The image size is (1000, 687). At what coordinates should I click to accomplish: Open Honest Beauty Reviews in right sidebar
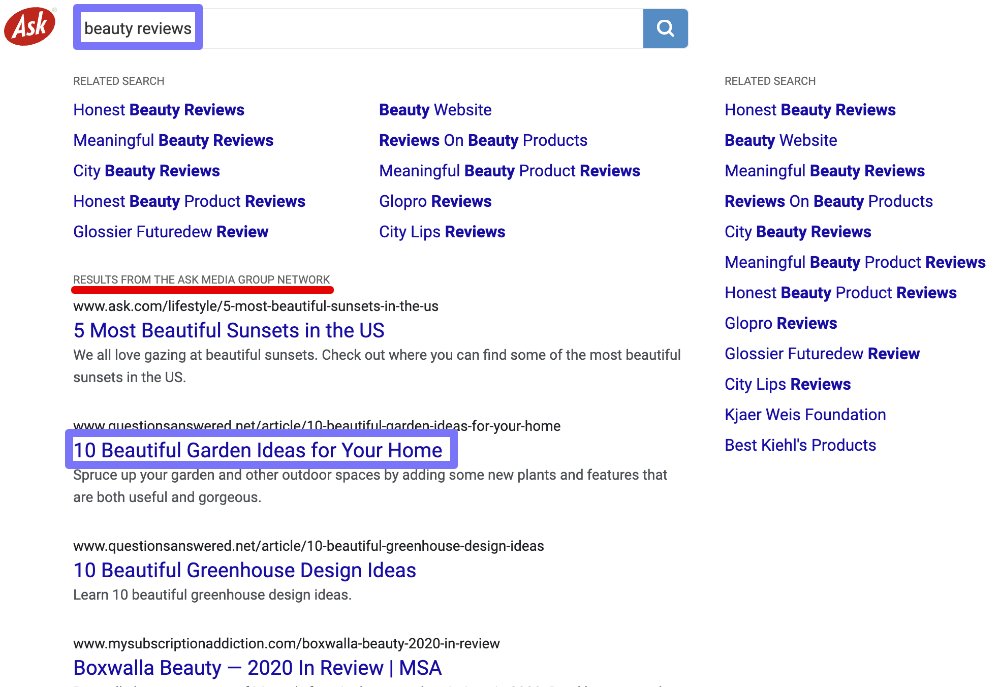(x=810, y=110)
